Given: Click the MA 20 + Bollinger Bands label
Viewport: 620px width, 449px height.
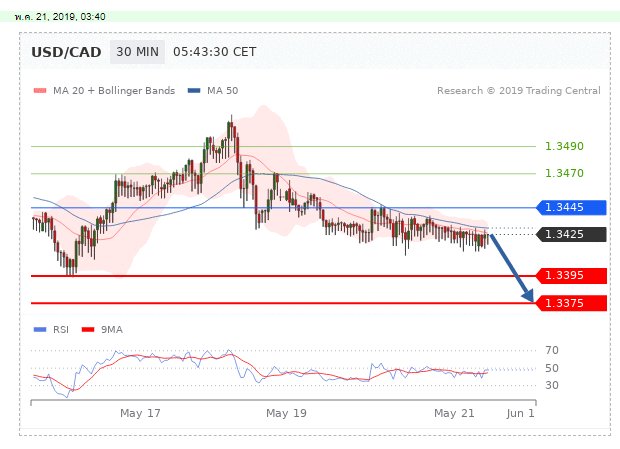Looking at the screenshot, I should (114, 91).
